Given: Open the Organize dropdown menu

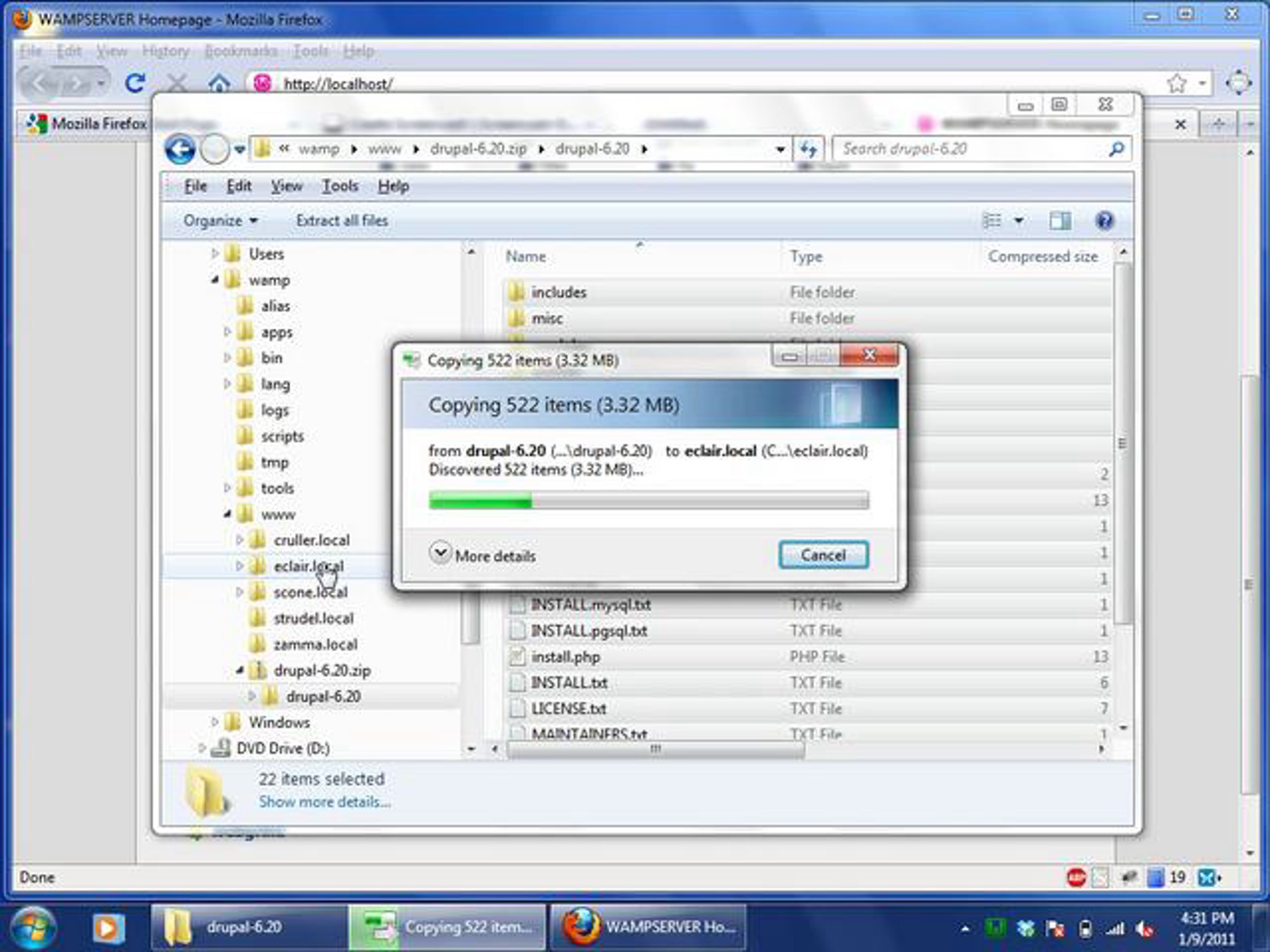Looking at the screenshot, I should point(220,221).
